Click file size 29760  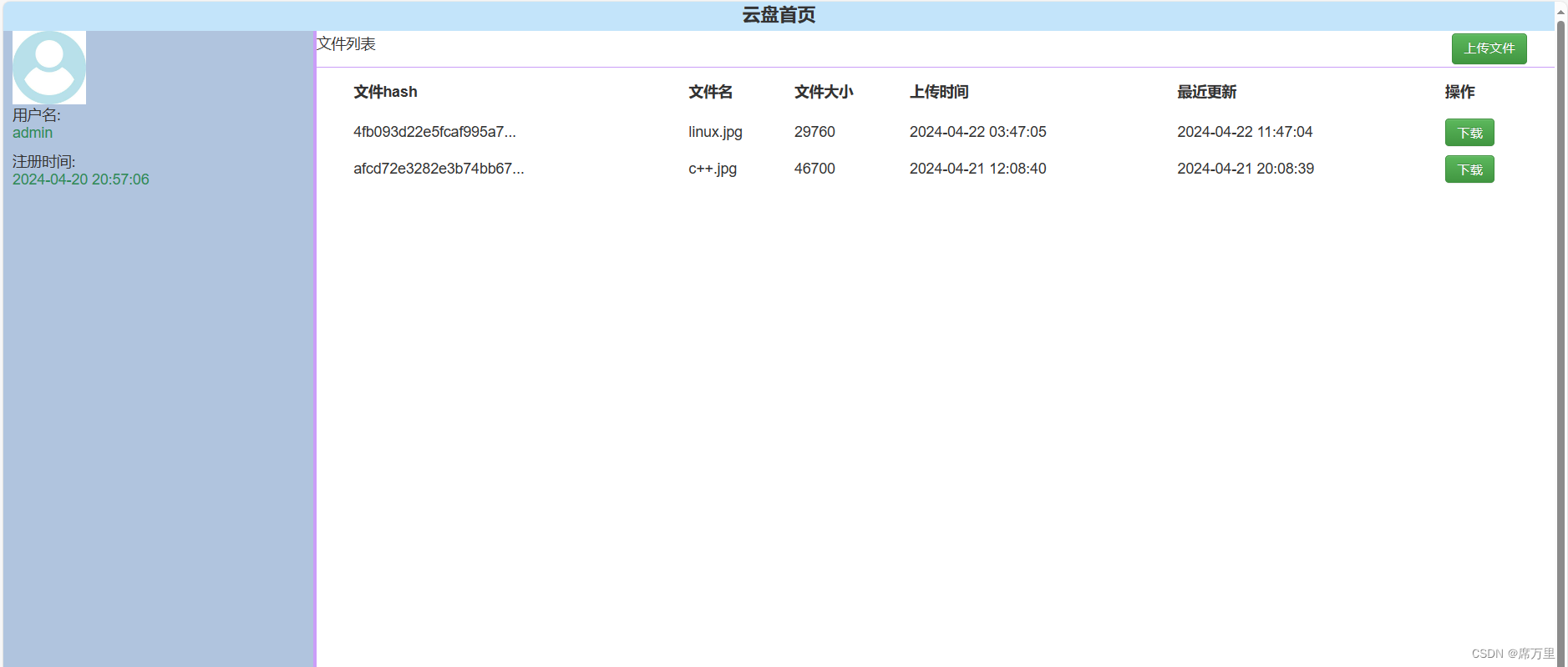814,132
